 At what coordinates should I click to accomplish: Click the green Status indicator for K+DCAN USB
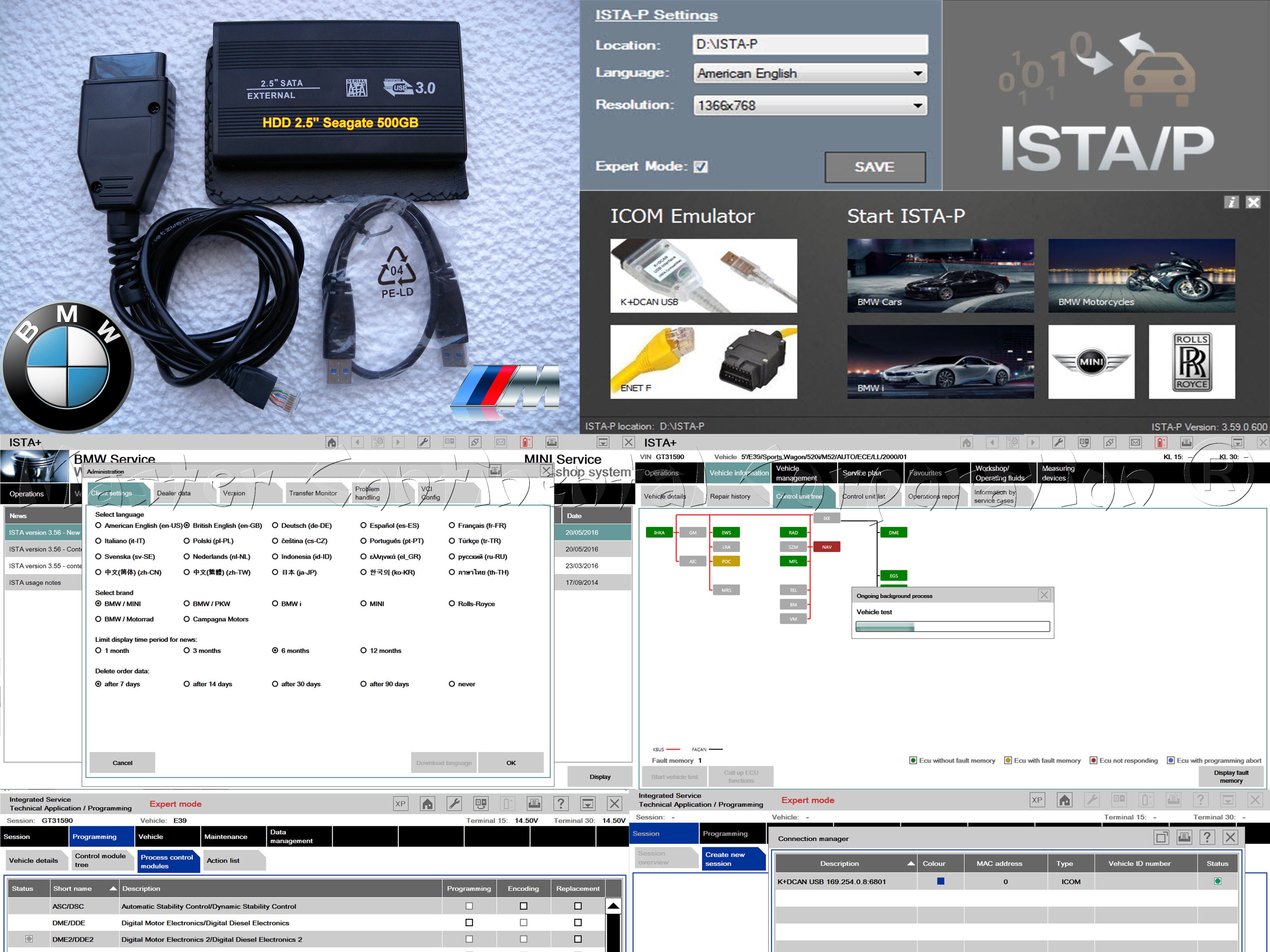(1217, 881)
